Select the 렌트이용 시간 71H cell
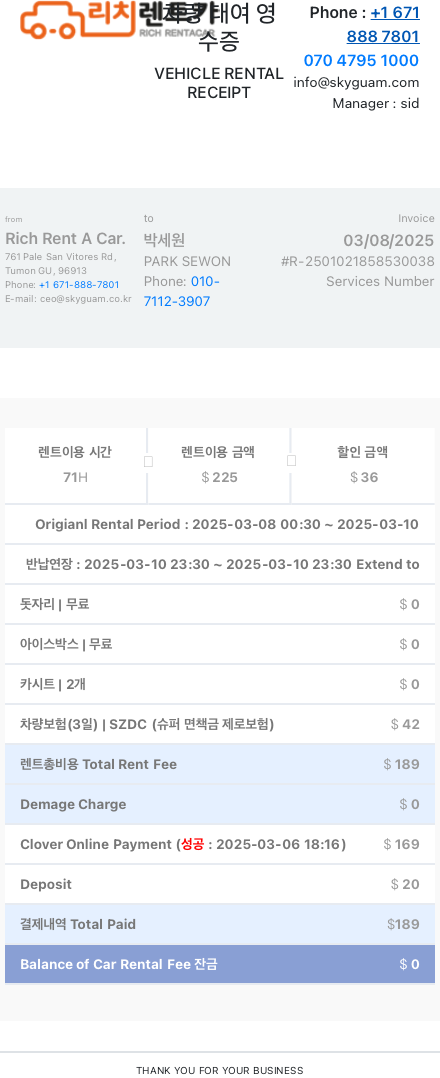The height and width of the screenshot is (1078, 440). point(75,465)
